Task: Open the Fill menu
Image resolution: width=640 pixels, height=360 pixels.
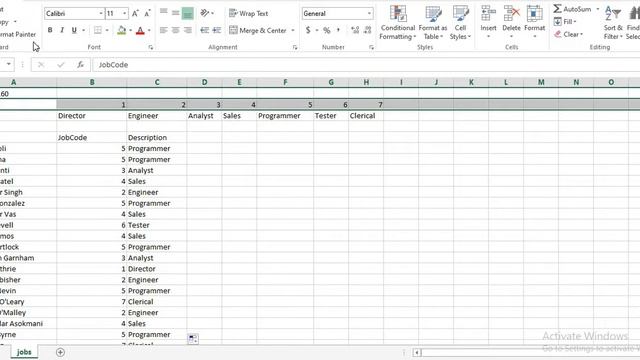Action: (565, 22)
